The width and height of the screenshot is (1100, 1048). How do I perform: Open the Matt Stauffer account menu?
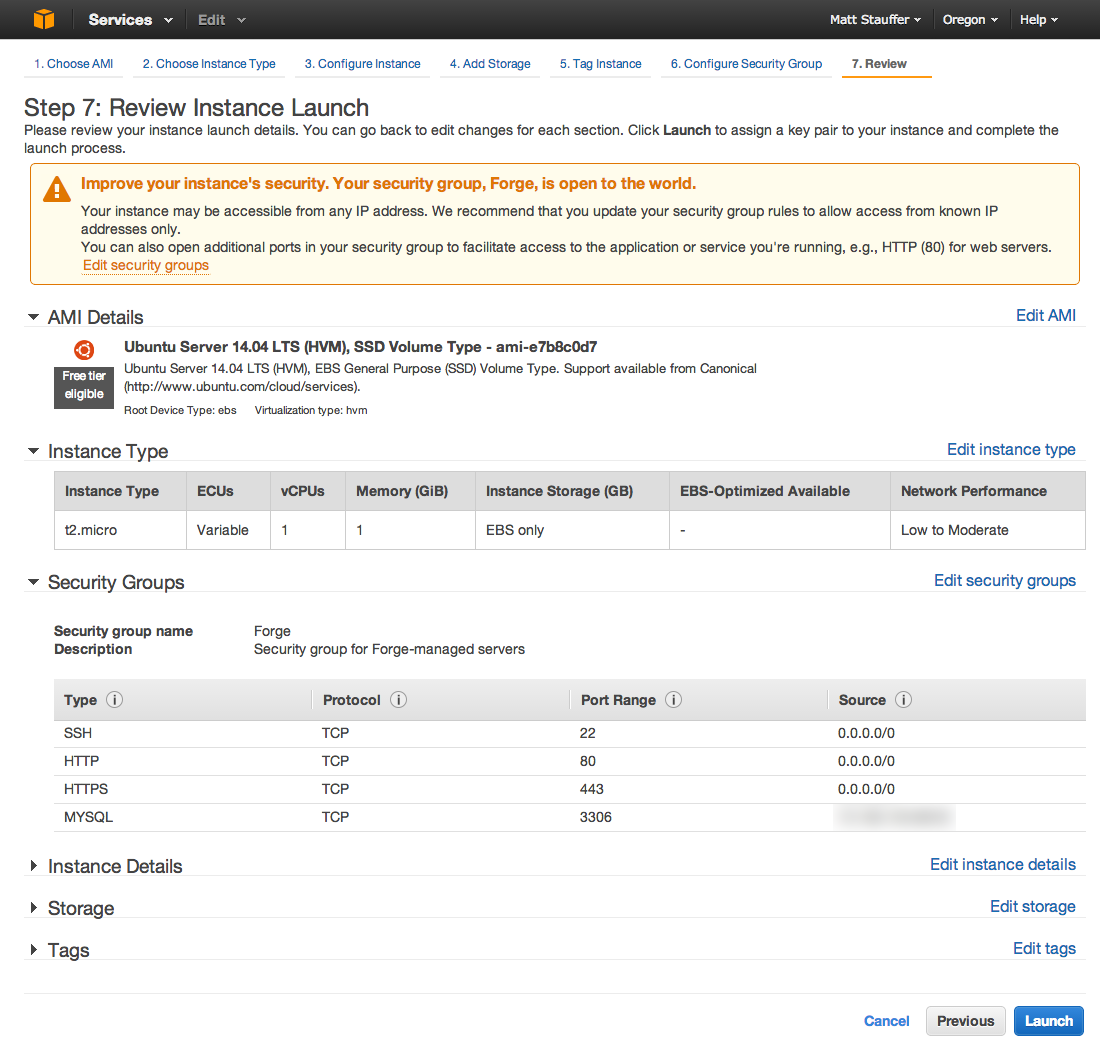[x=876, y=20]
